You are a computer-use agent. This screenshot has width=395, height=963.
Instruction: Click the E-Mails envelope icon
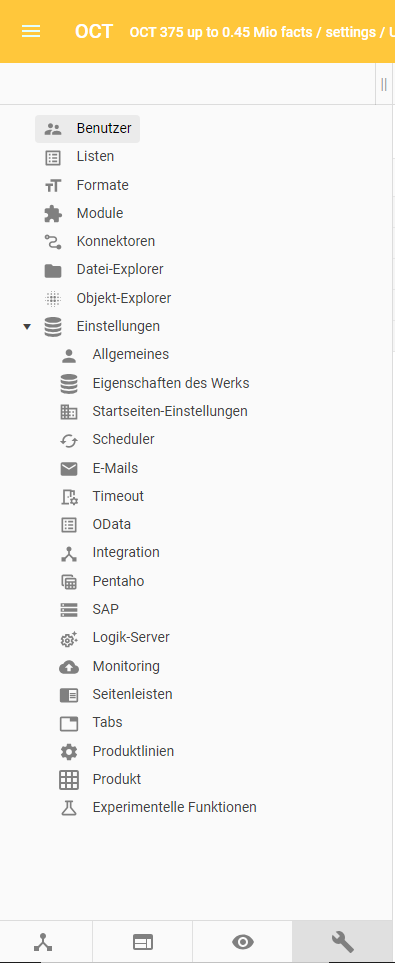pos(69,469)
